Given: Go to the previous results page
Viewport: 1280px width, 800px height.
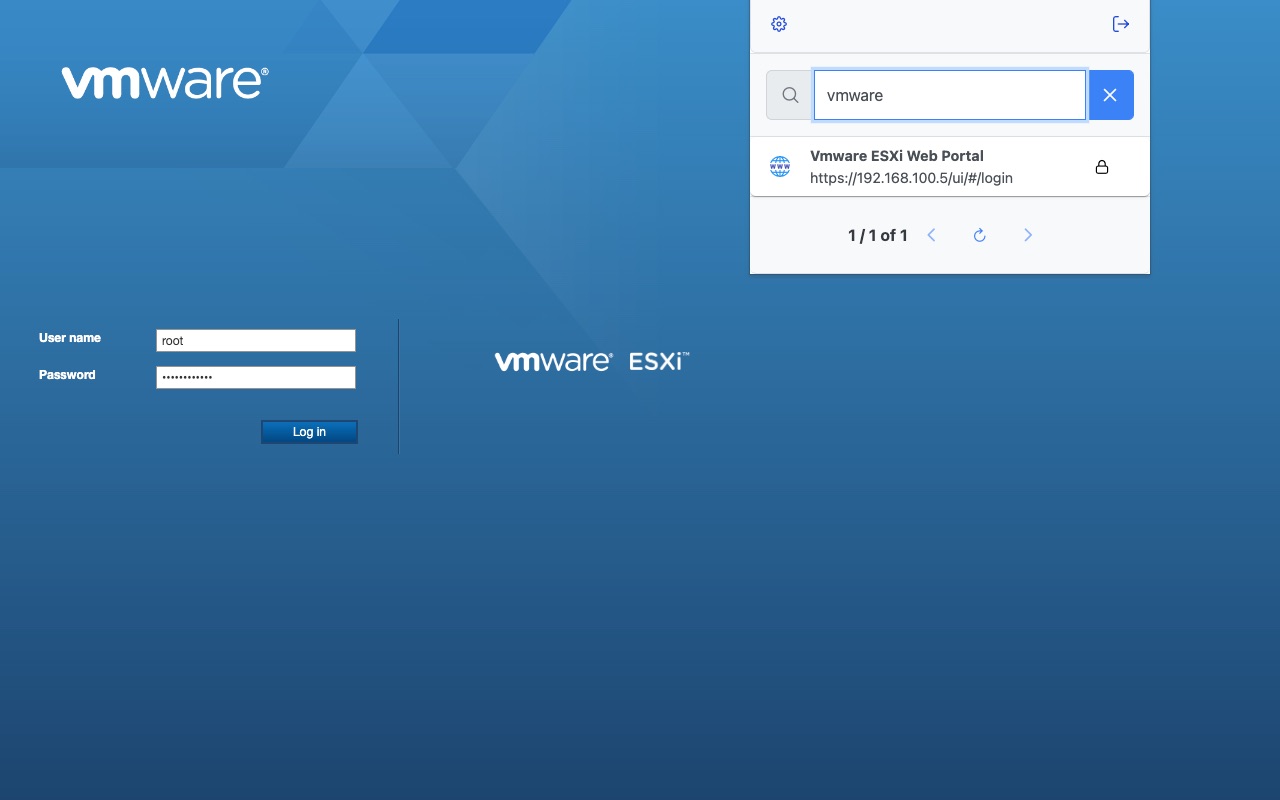Looking at the screenshot, I should [931, 235].
